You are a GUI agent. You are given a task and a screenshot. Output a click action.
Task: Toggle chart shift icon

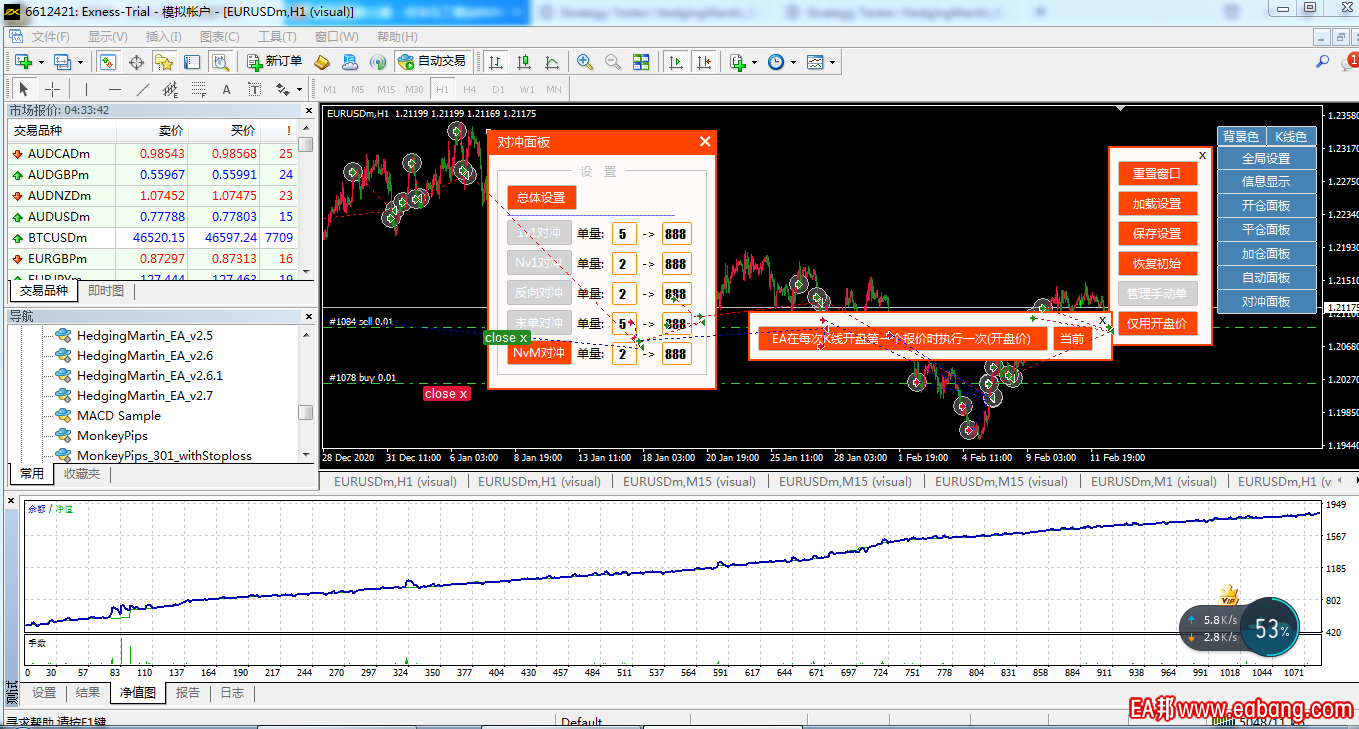[x=704, y=62]
